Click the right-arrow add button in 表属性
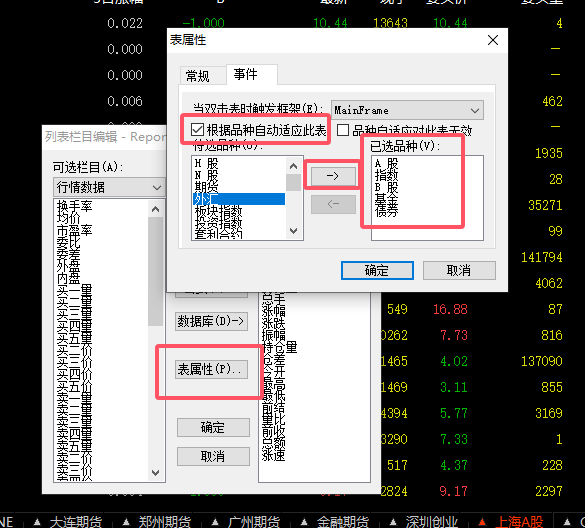This screenshot has height=528, width=585. [x=333, y=176]
